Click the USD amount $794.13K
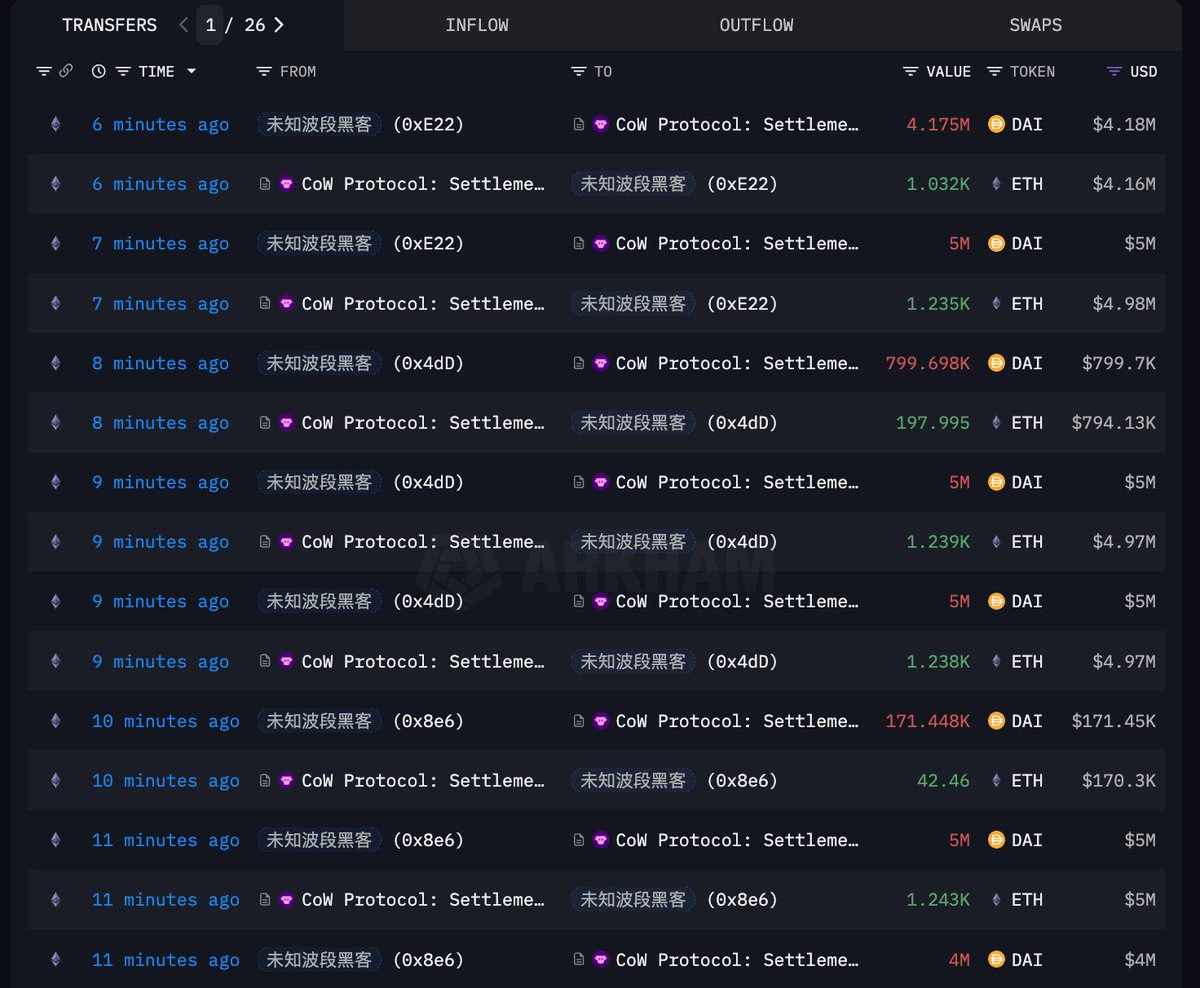The width and height of the screenshot is (1200, 988). pyautogui.click(x=1113, y=422)
